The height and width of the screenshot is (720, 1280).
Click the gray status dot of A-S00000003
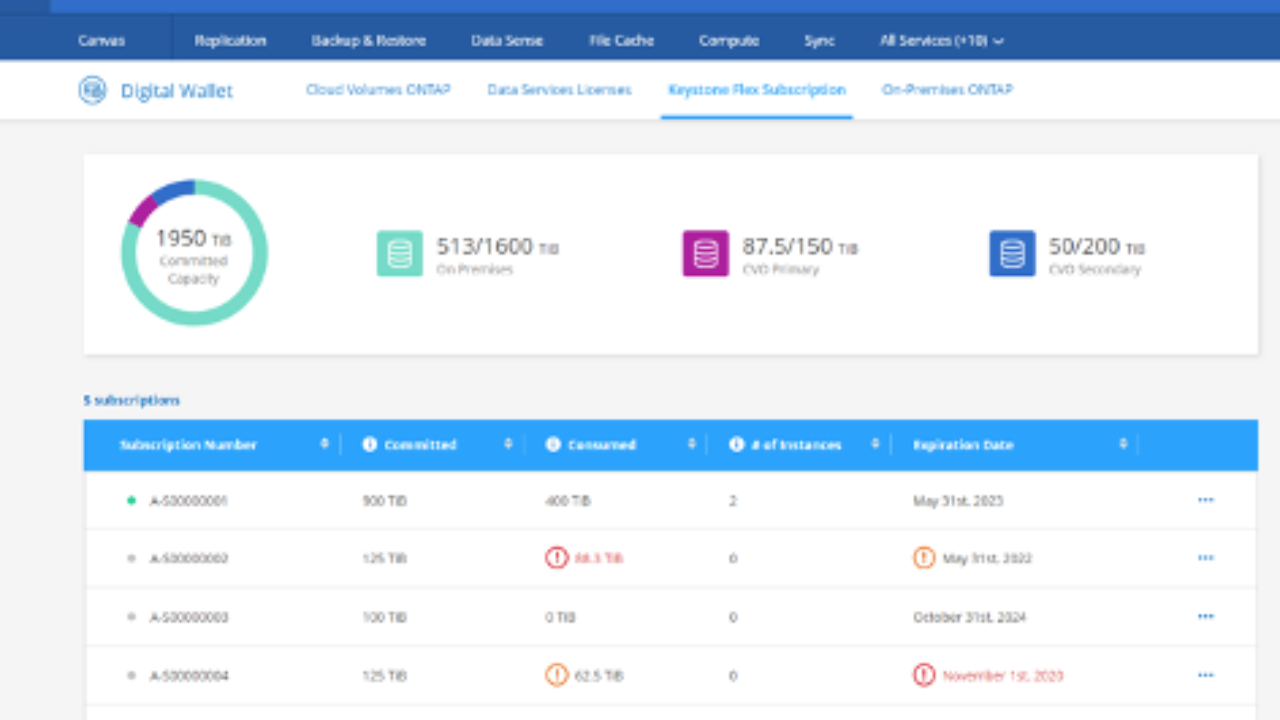131,617
